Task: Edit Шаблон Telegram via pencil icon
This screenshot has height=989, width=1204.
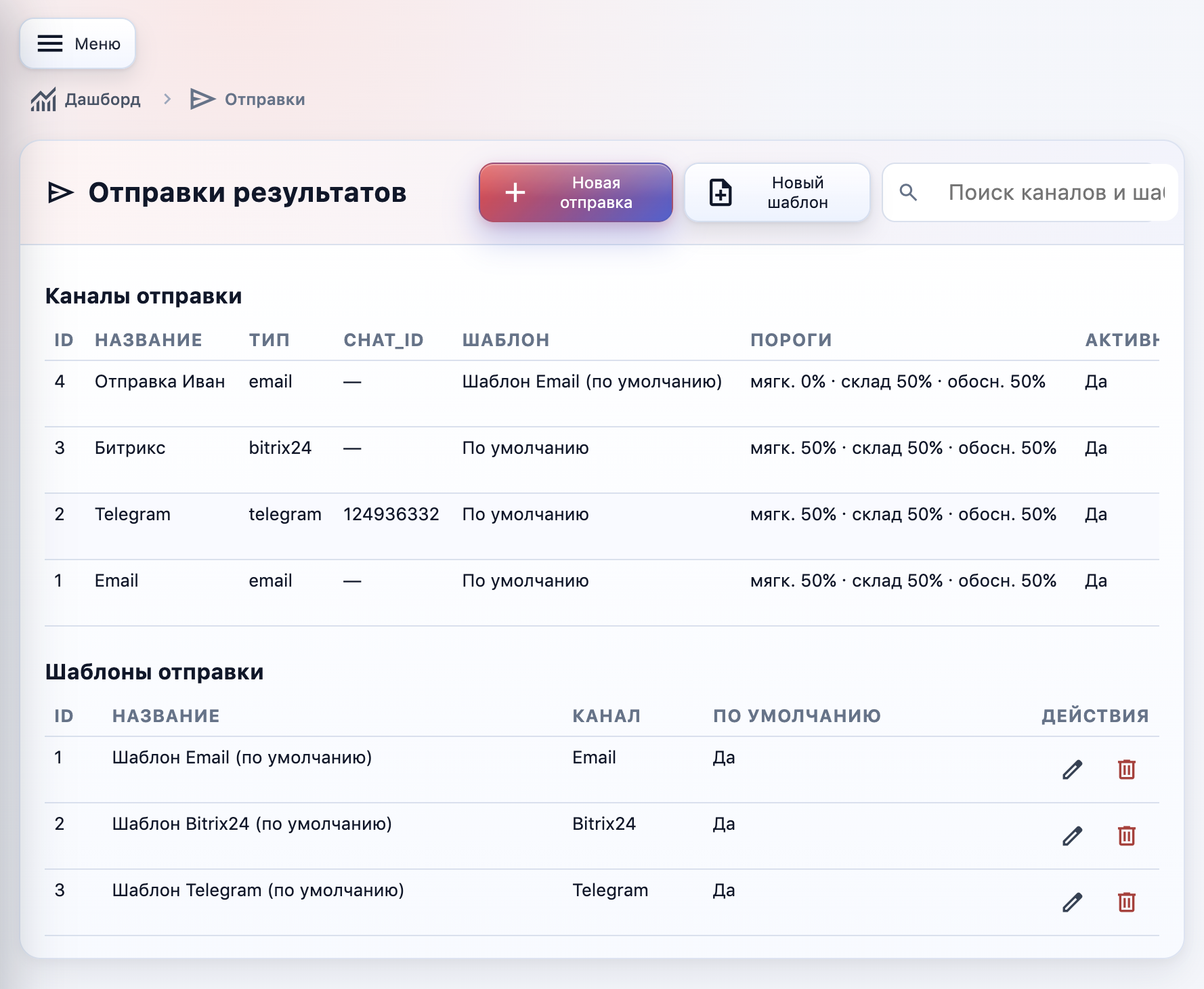Action: [1072, 902]
